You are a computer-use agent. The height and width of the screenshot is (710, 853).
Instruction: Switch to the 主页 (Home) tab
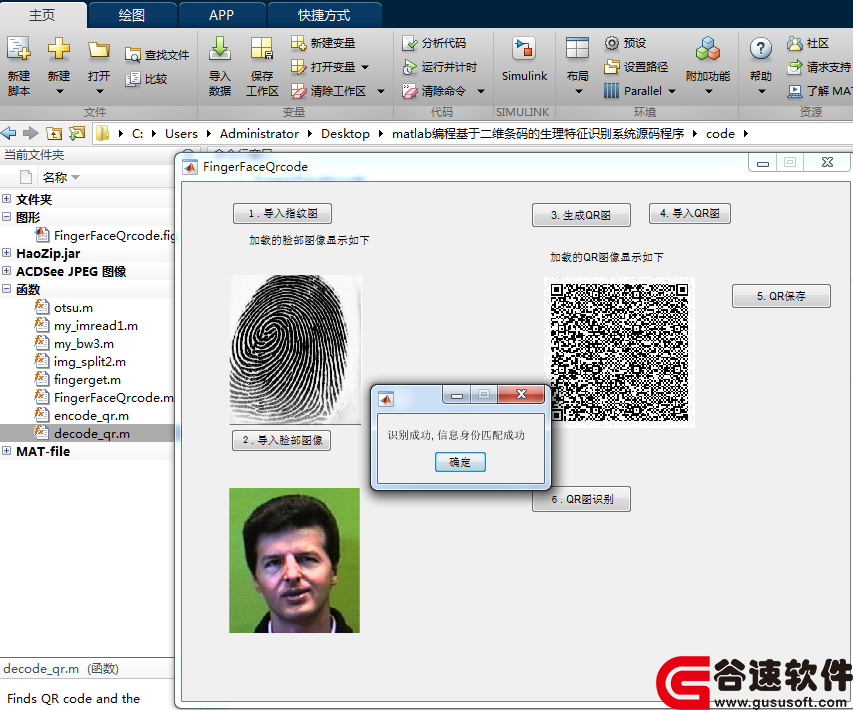click(42, 15)
